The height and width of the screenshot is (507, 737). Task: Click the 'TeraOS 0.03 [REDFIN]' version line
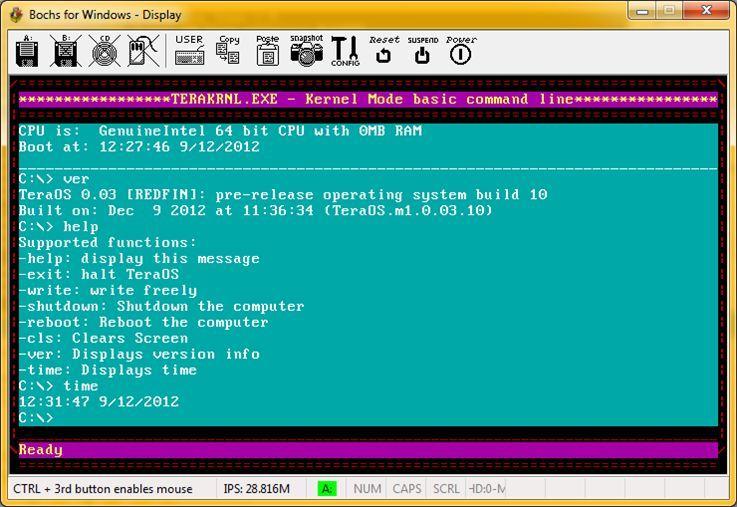coord(283,195)
